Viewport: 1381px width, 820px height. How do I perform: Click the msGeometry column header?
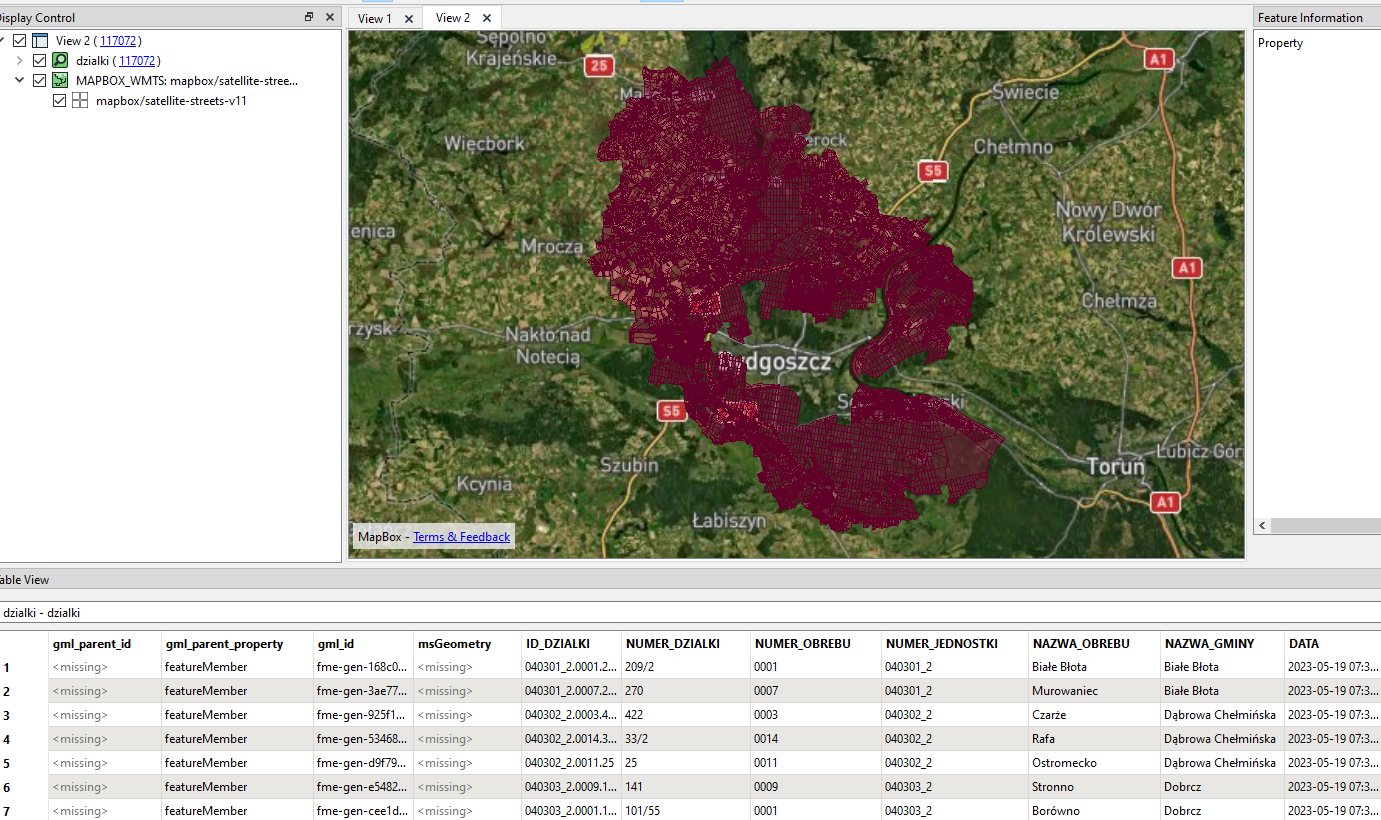tap(467, 643)
